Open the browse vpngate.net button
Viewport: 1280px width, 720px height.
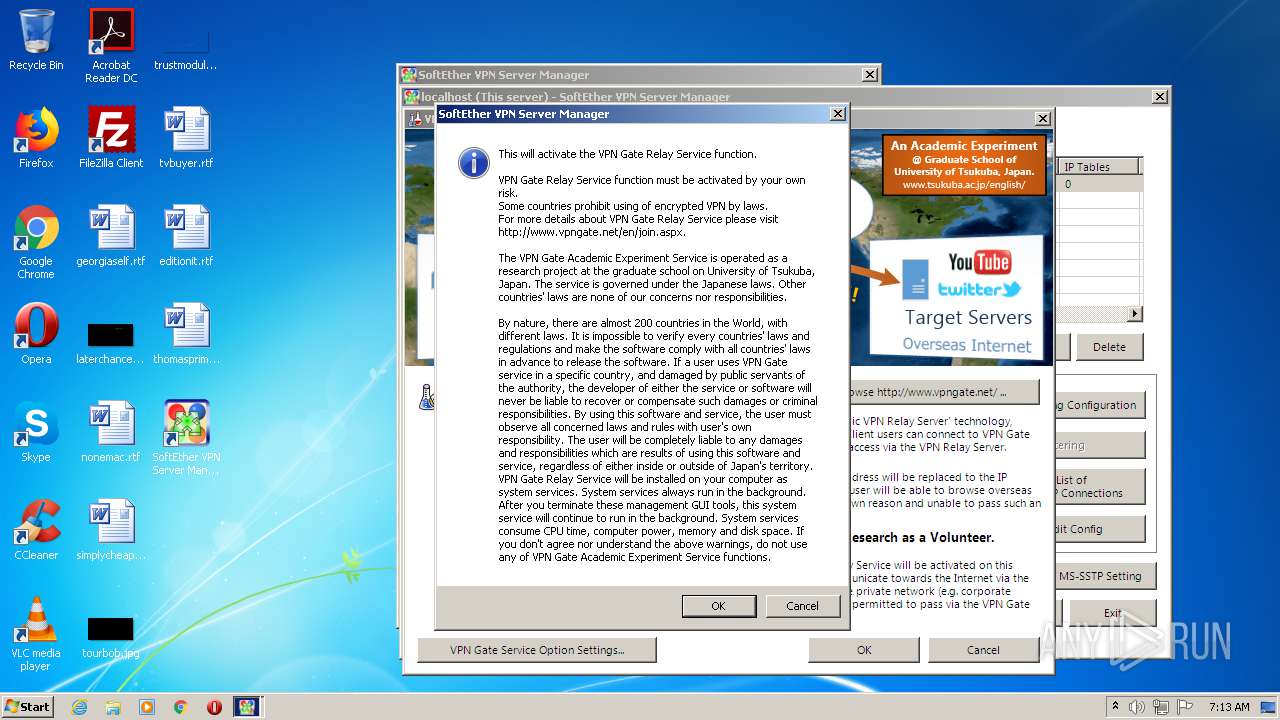click(943, 392)
